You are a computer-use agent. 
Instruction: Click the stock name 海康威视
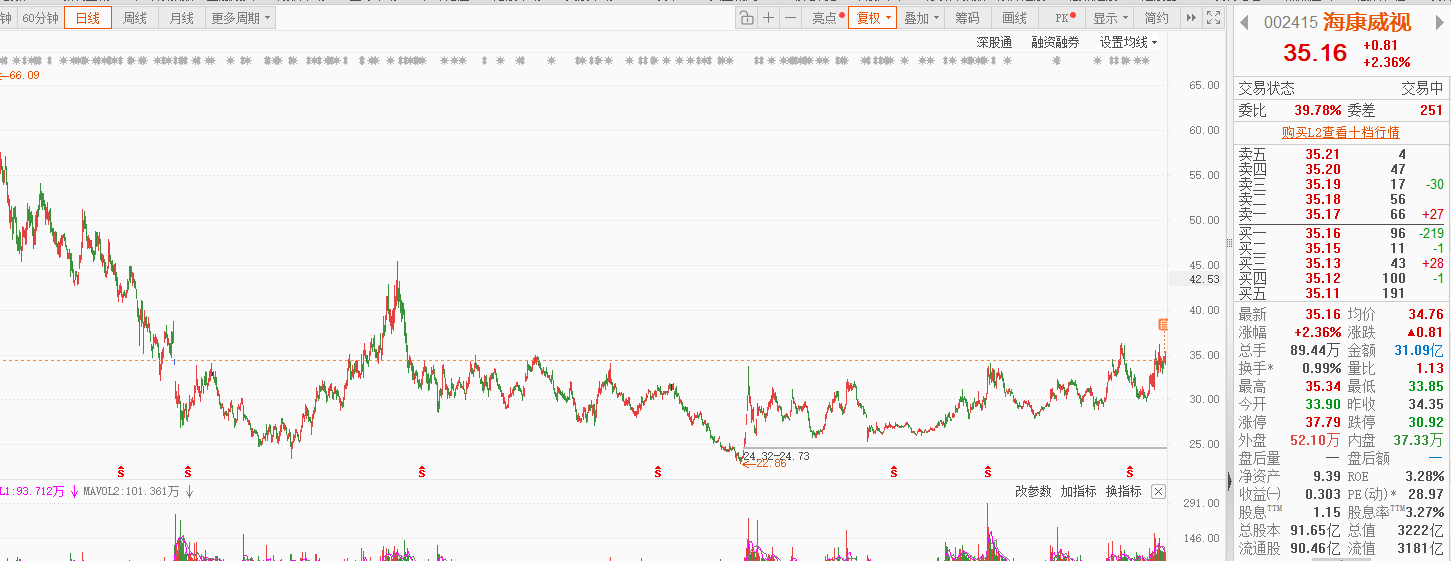pos(1367,22)
